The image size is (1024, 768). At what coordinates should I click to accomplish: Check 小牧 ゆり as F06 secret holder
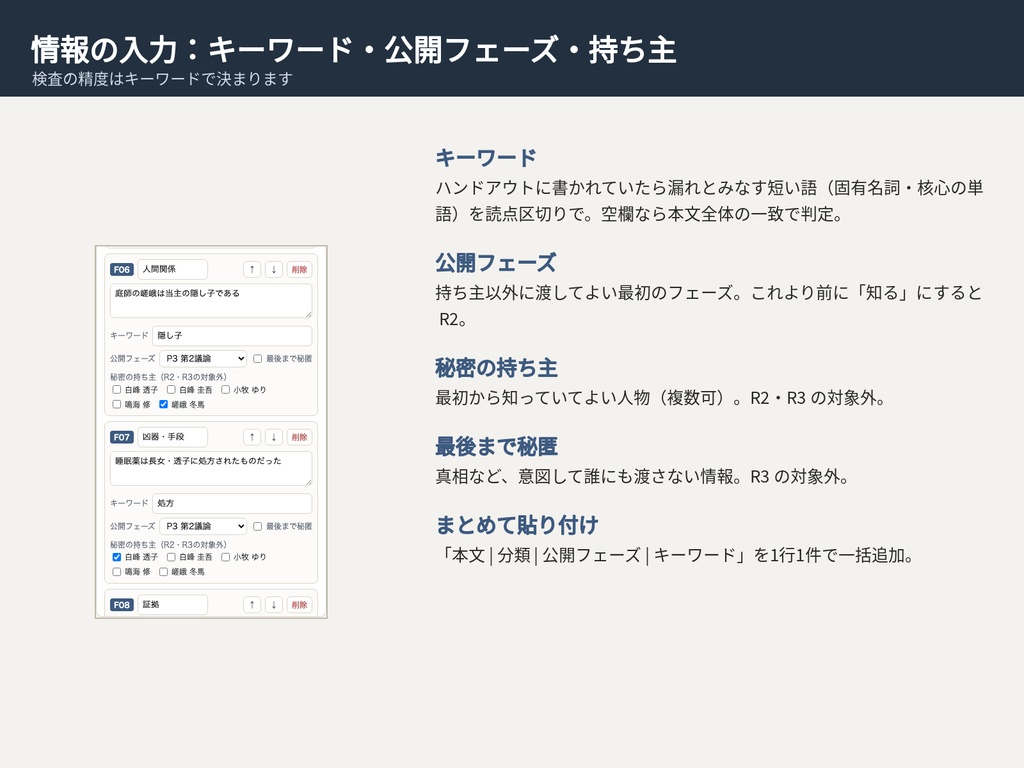pos(225,390)
